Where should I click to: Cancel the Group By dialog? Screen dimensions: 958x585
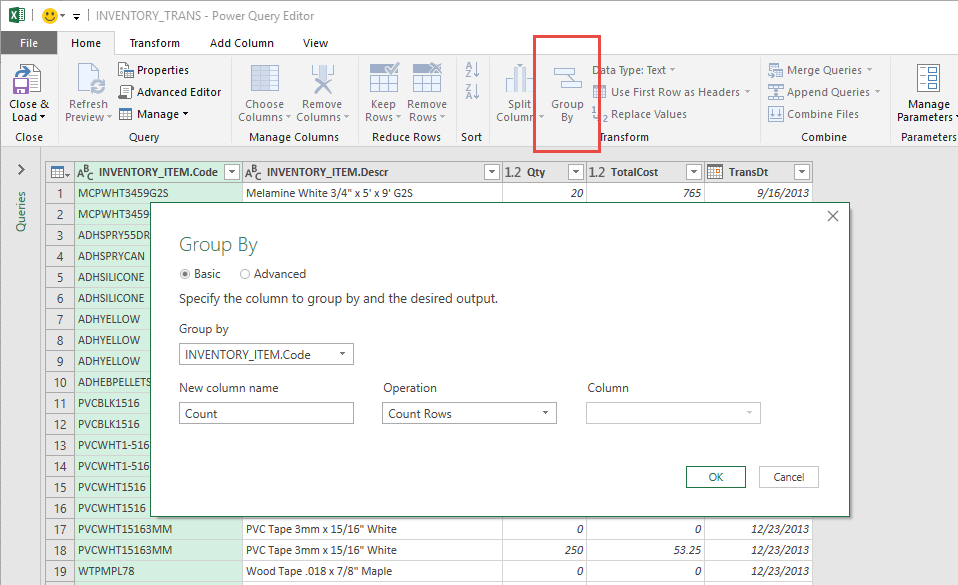click(x=788, y=477)
